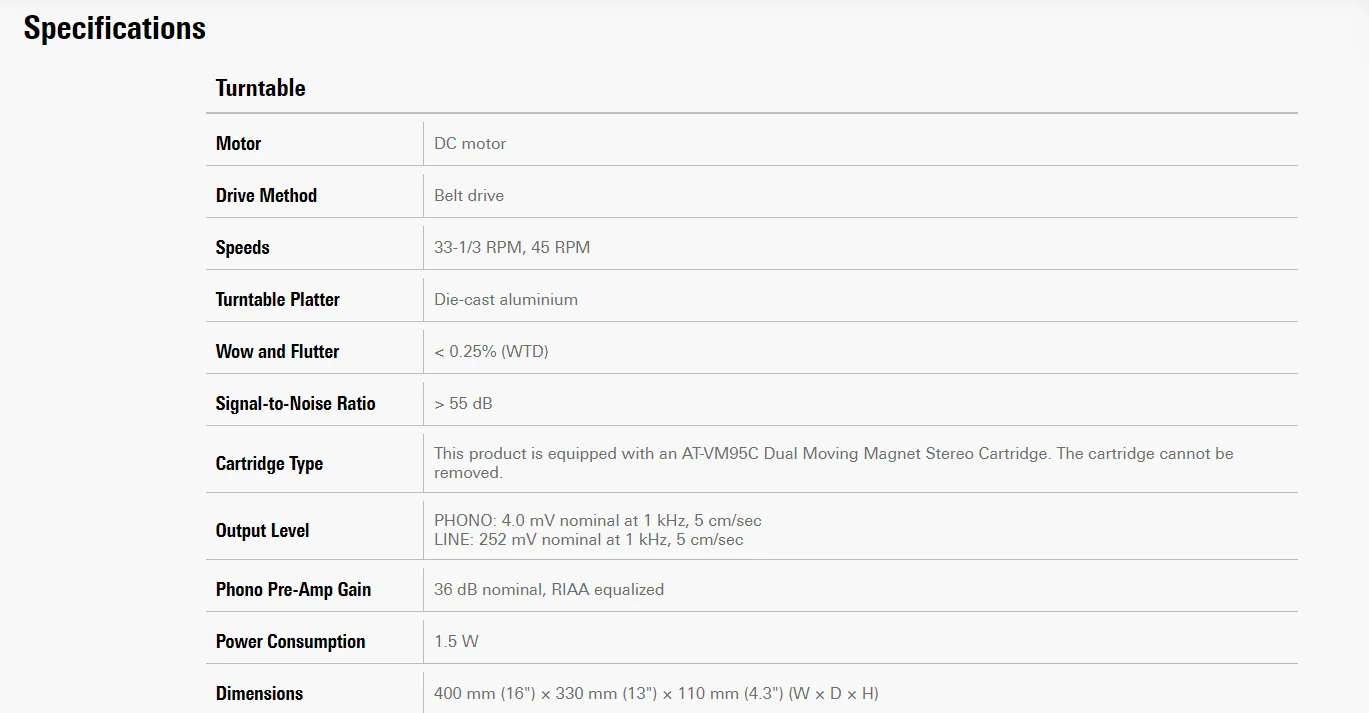Select the Belt drive value
Viewport: 1369px width, 713px height.
[469, 195]
